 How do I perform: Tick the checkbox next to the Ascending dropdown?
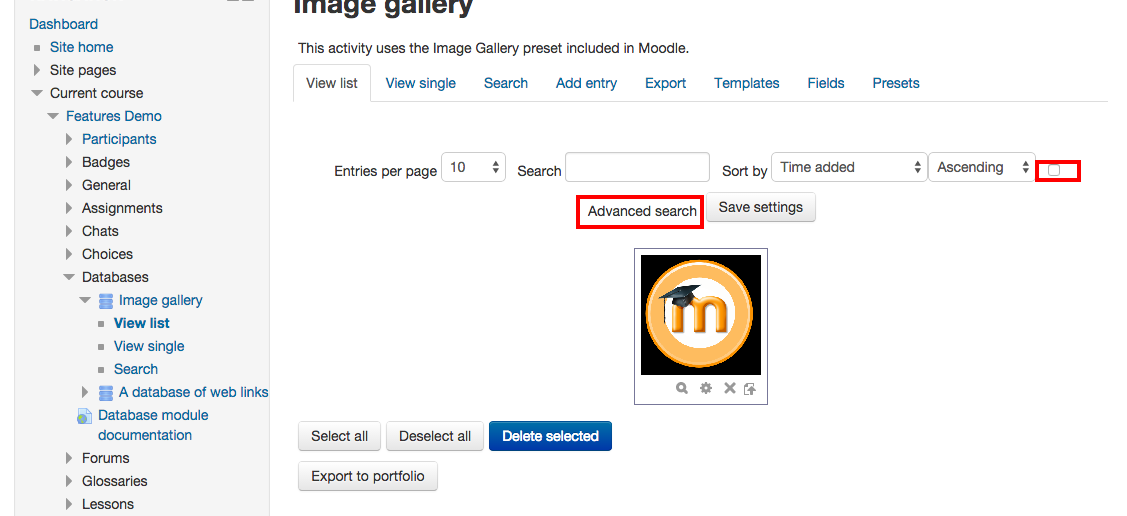pyautogui.click(x=1054, y=170)
